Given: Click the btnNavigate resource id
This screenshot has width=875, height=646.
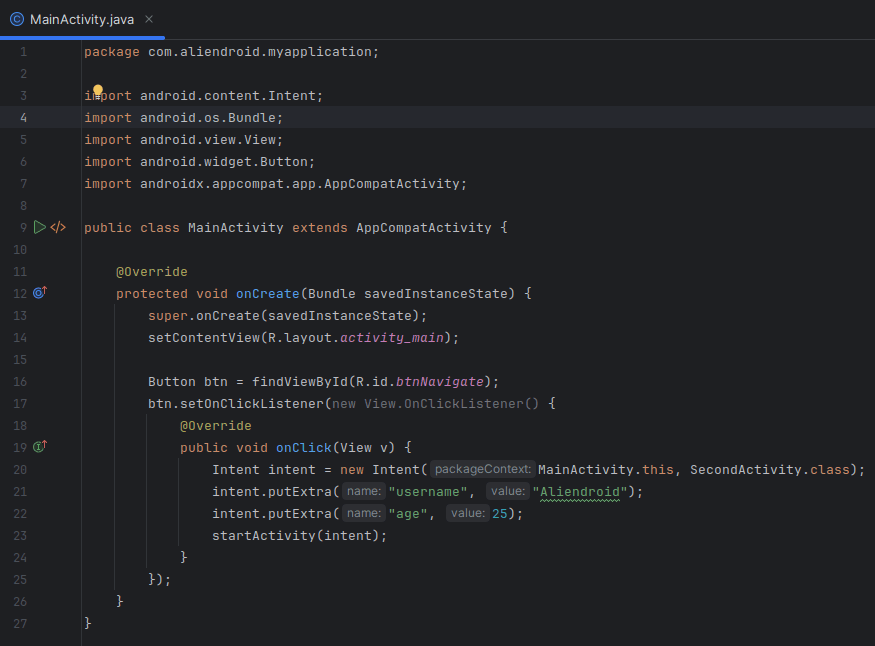Looking at the screenshot, I should tap(440, 382).
